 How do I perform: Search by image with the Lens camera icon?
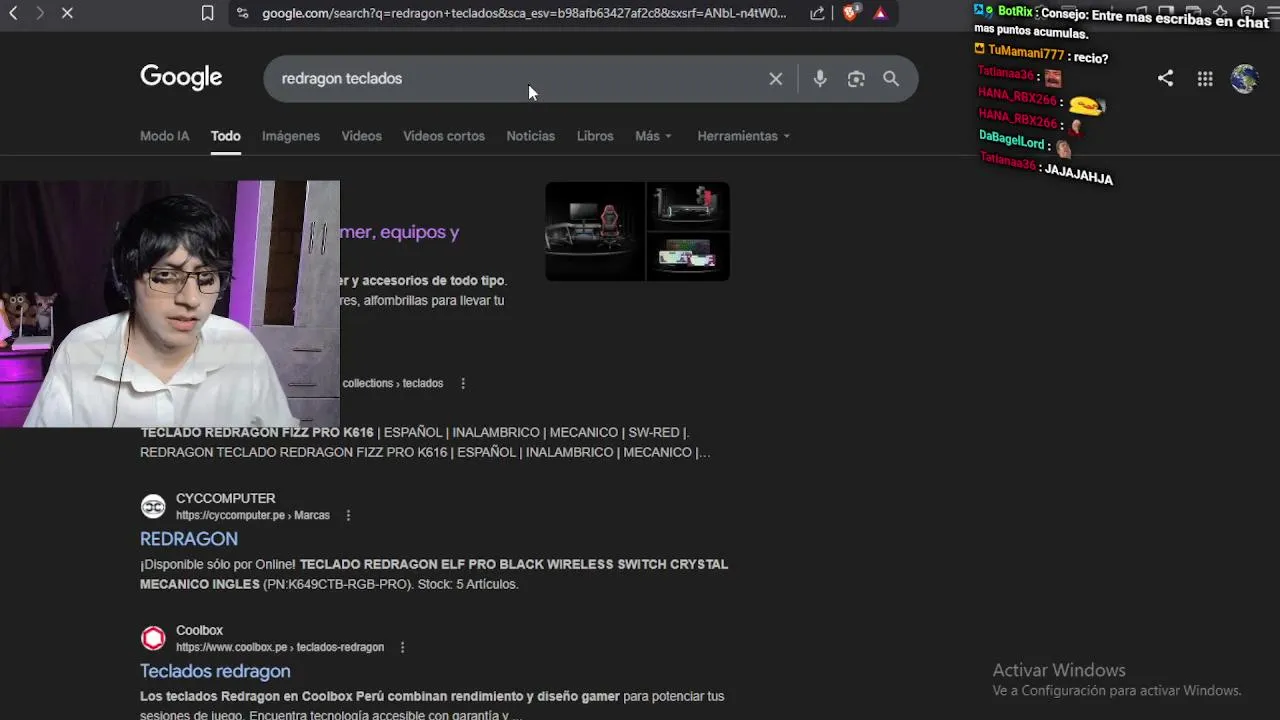point(856,78)
